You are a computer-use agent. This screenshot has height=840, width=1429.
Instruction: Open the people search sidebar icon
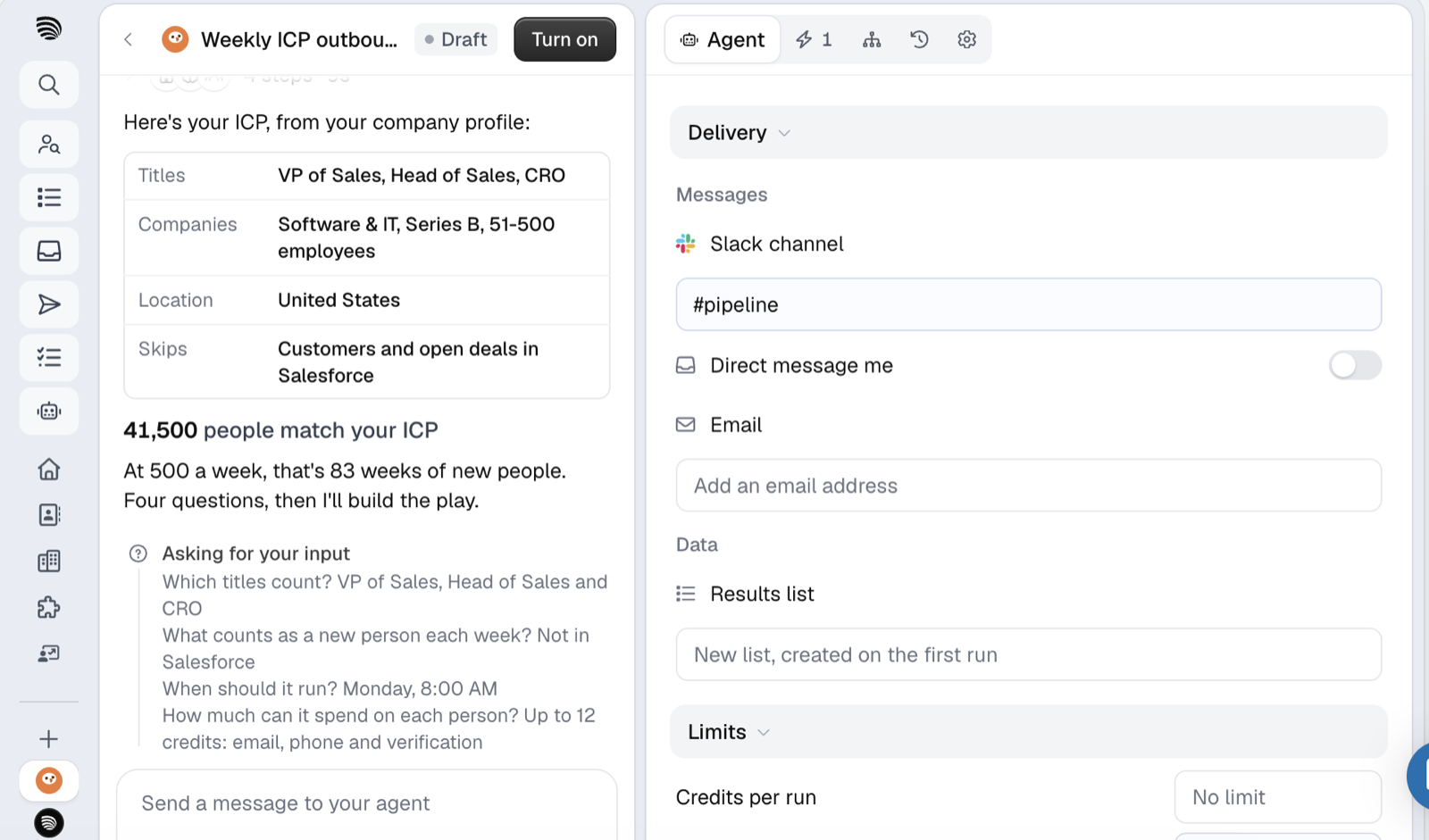coord(49,144)
